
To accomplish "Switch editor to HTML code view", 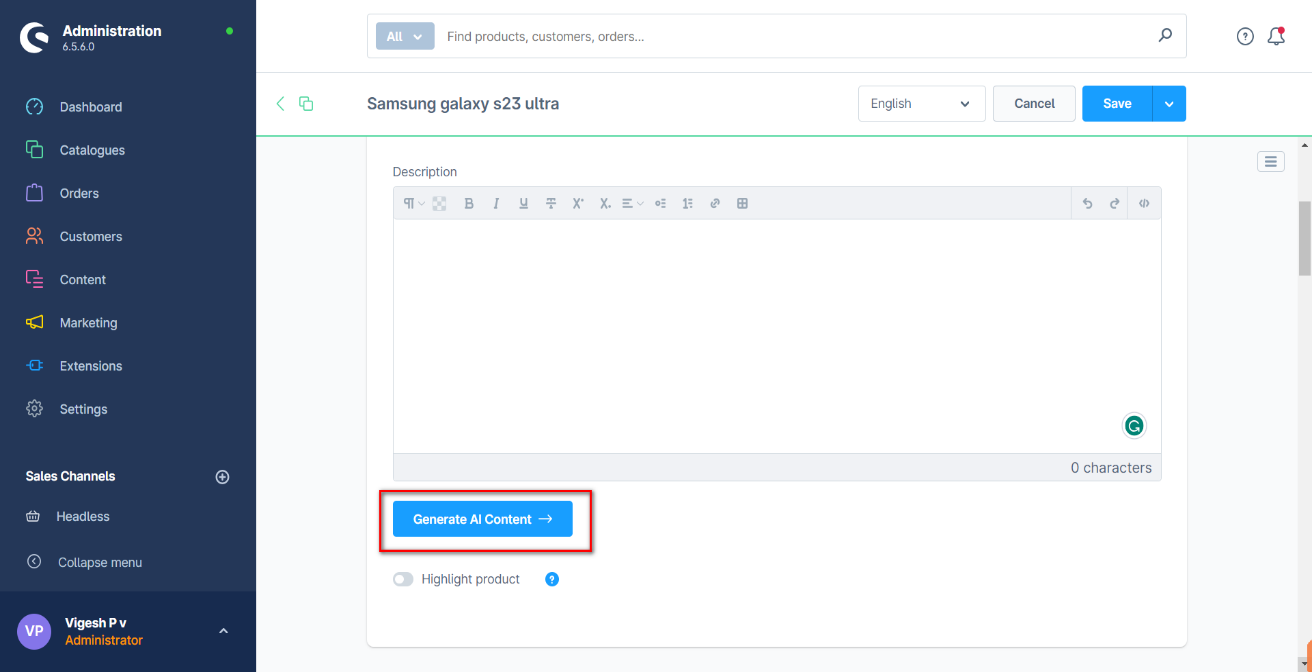I will click(x=1144, y=204).
